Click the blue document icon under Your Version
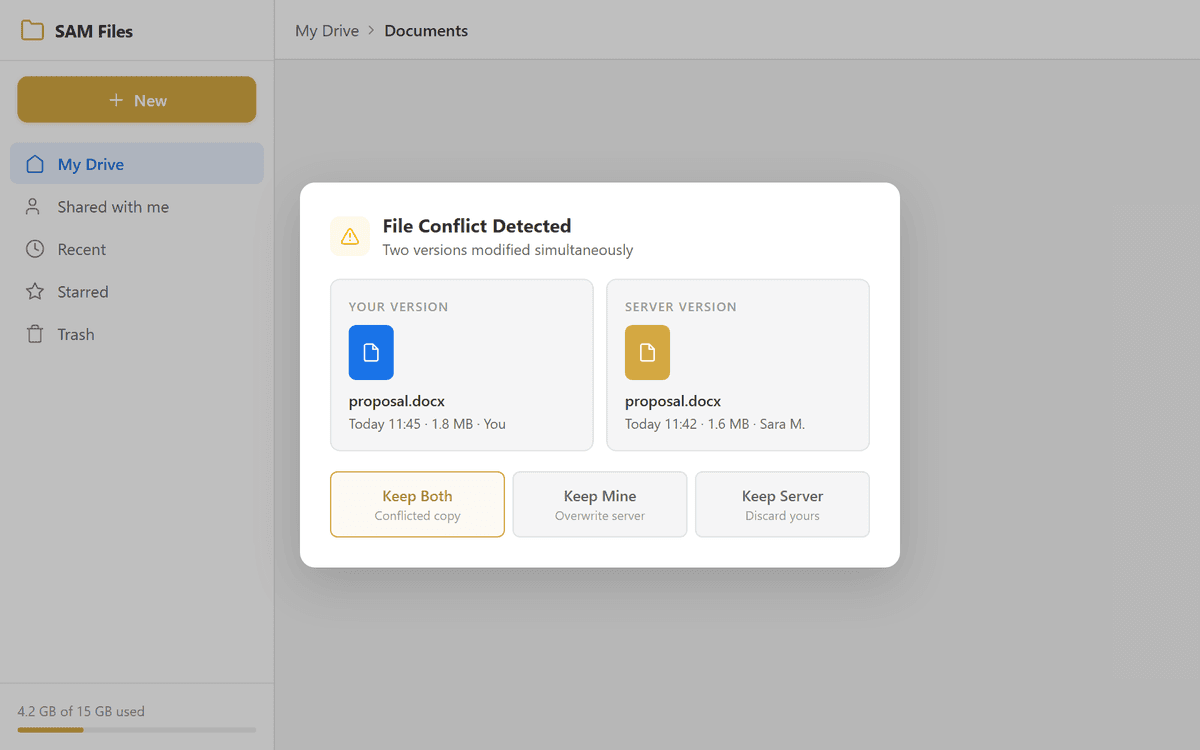 click(x=371, y=353)
